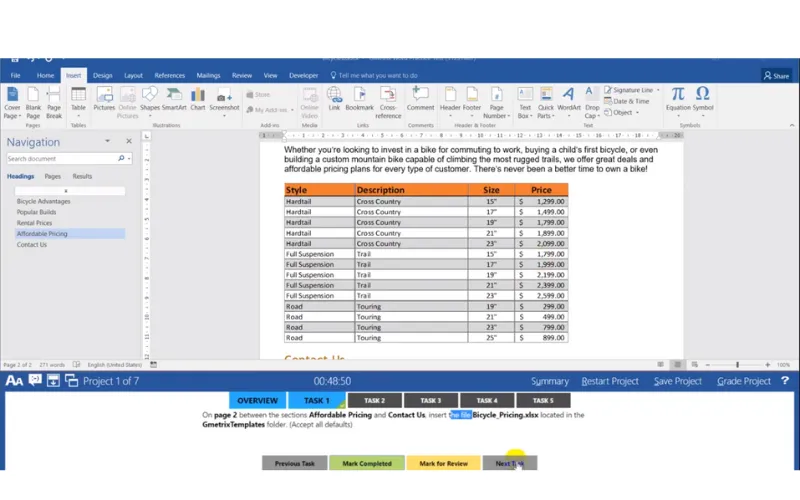800x500 pixels.
Task: Go to the Bicycle Advantages heading
Action: coord(44,202)
